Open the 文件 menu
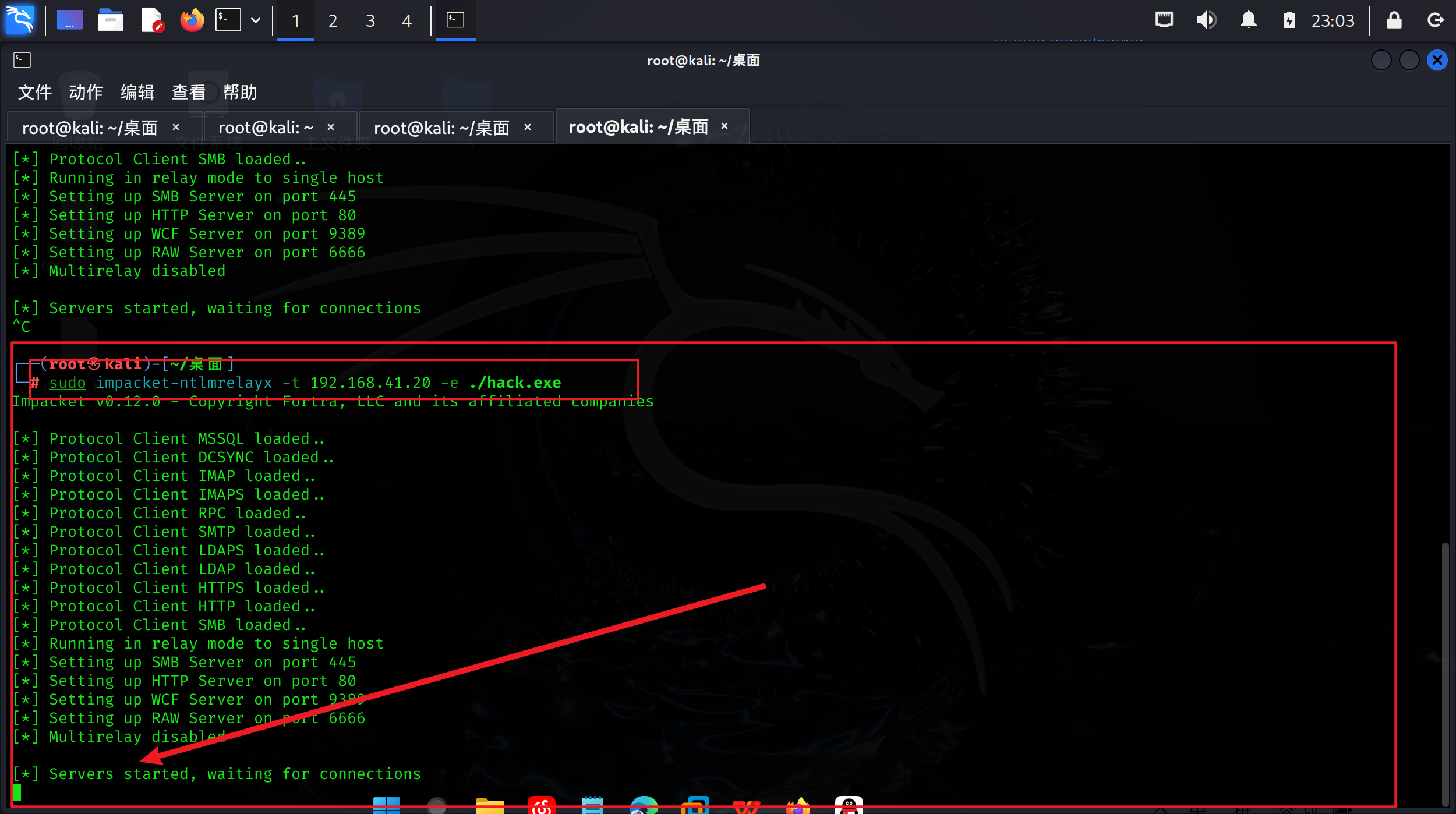 [34, 92]
